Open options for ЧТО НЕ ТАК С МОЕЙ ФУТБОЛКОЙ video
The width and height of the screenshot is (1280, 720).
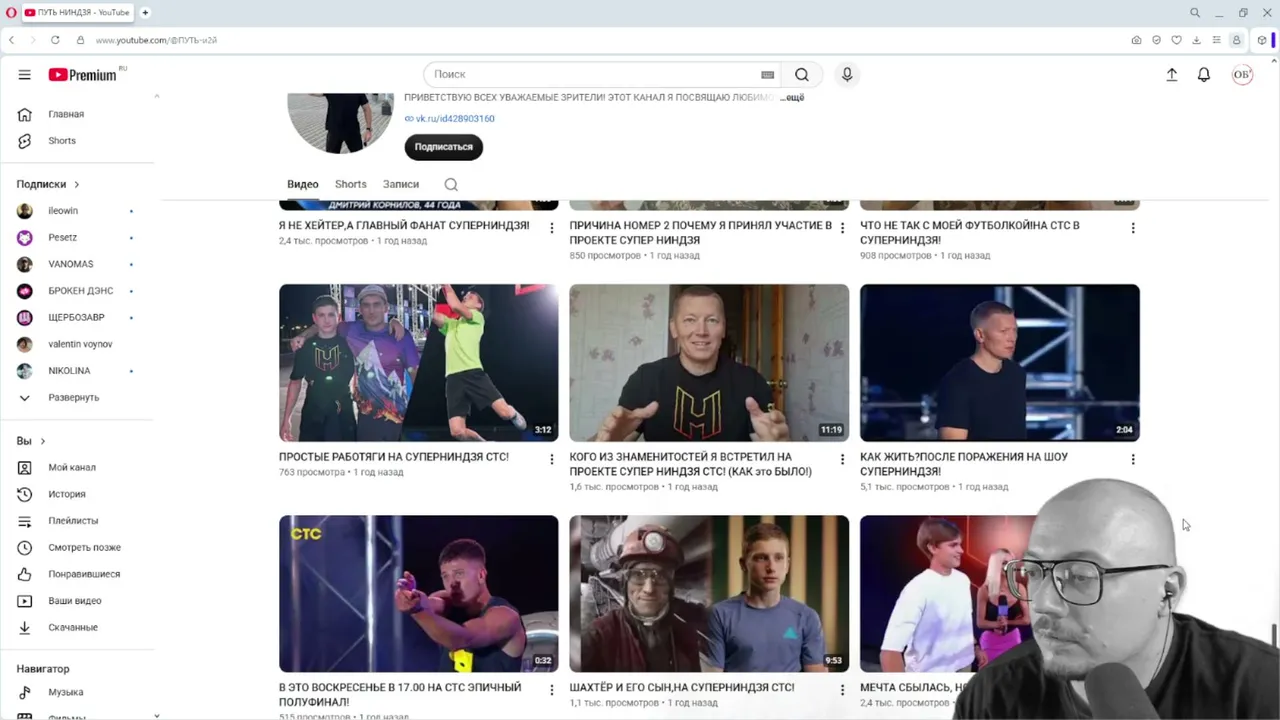coord(1133,228)
